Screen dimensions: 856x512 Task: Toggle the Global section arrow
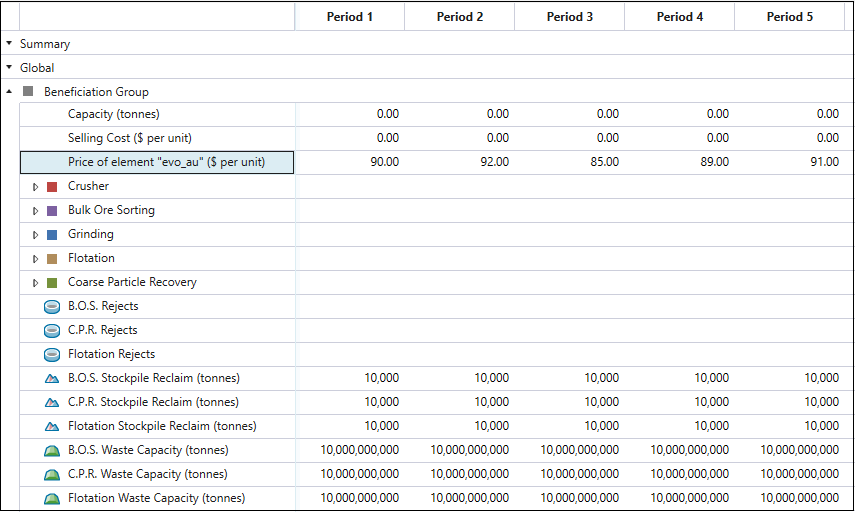pyautogui.click(x=9, y=67)
